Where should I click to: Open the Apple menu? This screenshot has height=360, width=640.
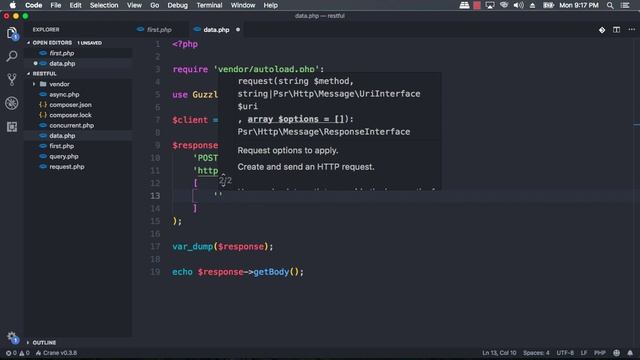pyautogui.click(x=13, y=5)
